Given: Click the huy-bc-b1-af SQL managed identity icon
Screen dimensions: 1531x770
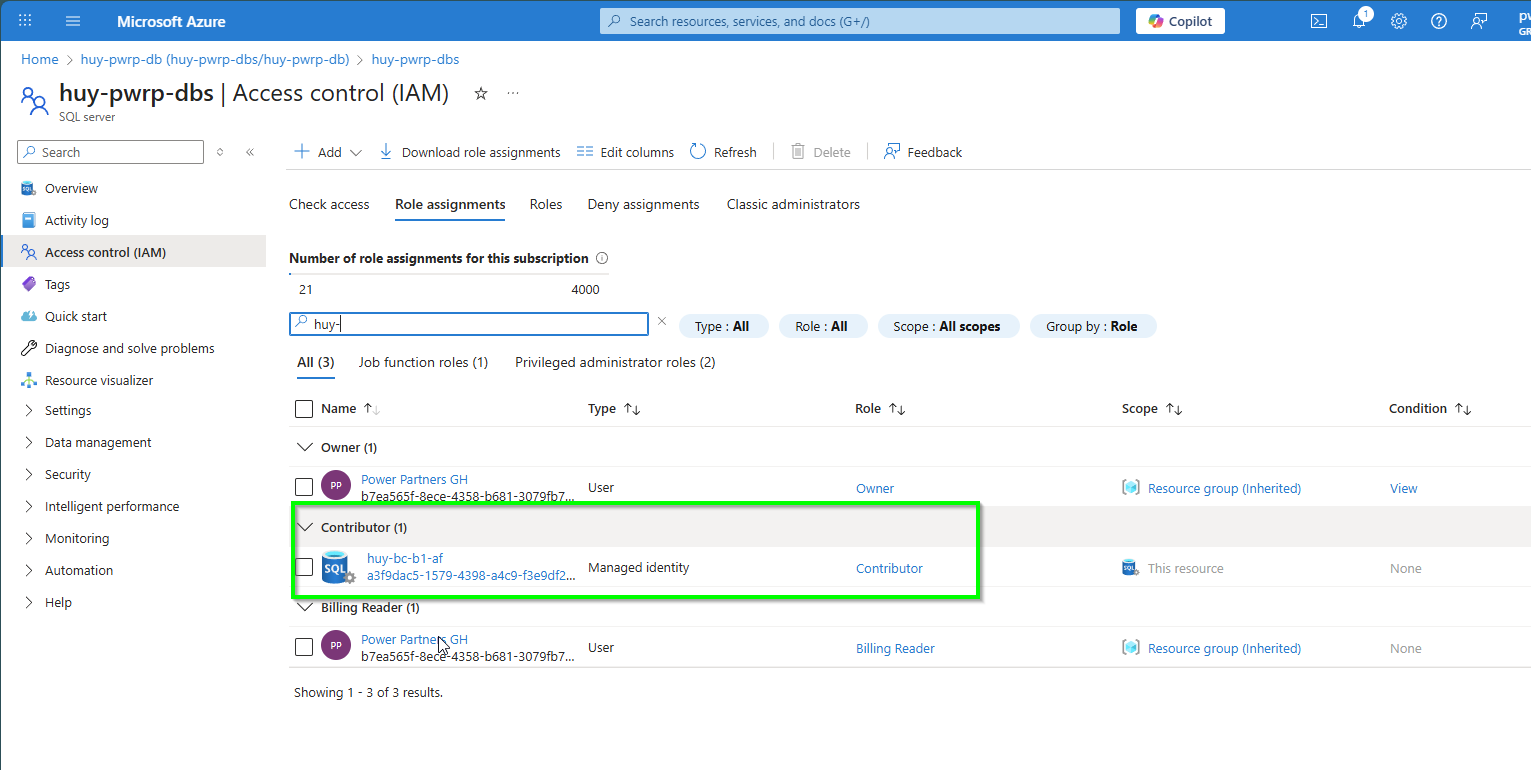Looking at the screenshot, I should [338, 568].
